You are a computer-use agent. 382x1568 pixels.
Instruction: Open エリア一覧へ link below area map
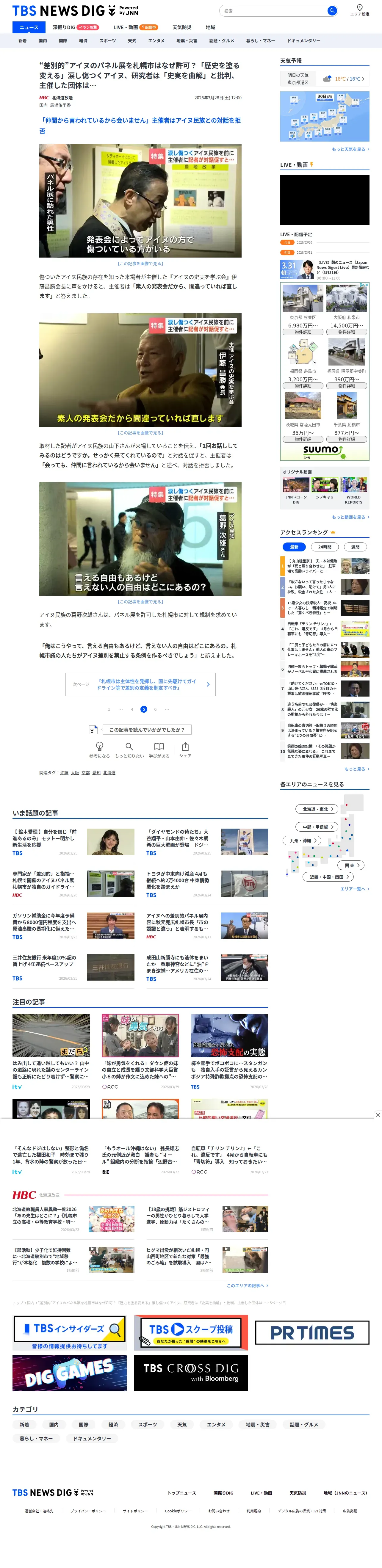[x=355, y=889]
